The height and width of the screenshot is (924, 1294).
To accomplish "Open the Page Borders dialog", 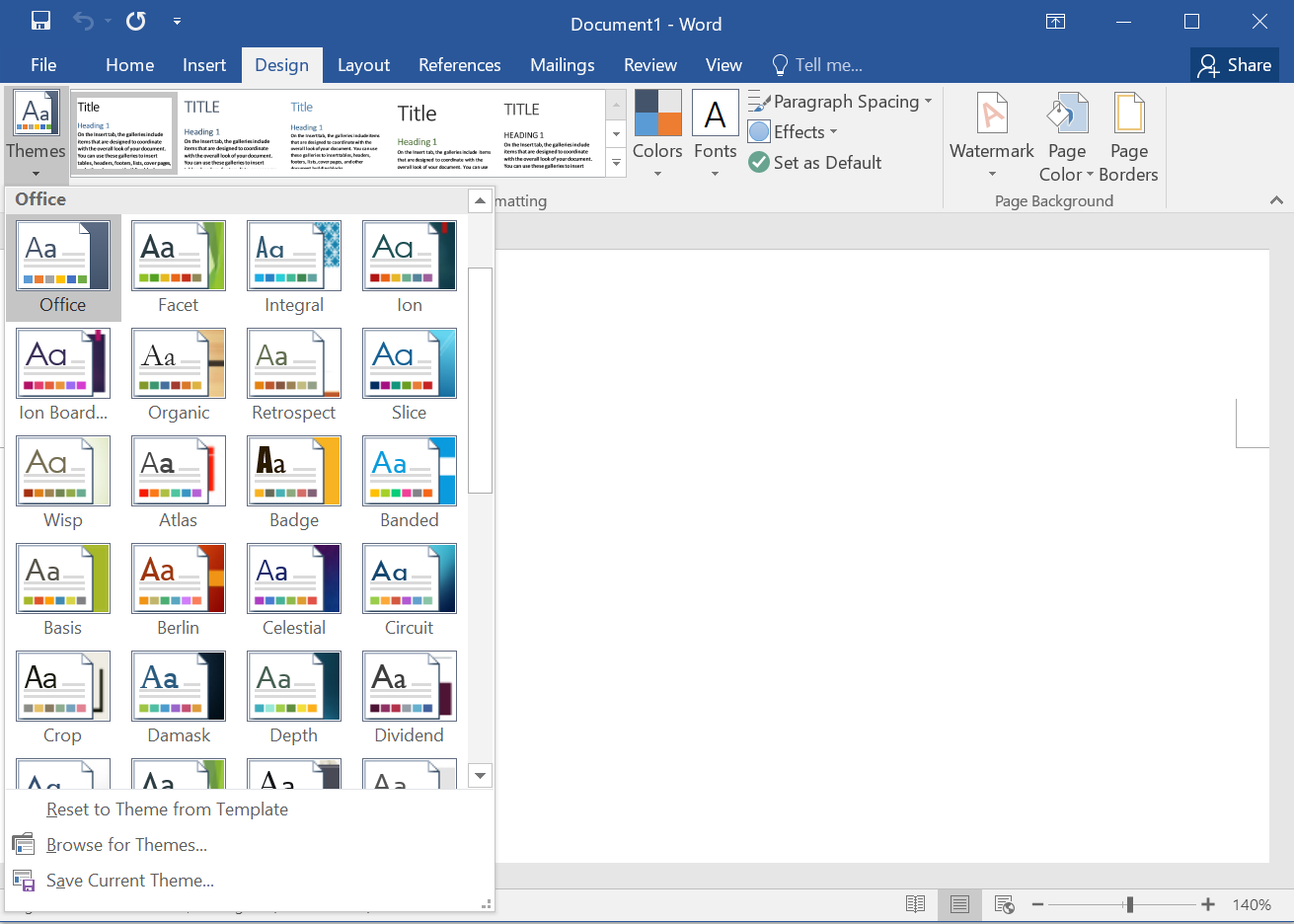I will click(x=1128, y=135).
